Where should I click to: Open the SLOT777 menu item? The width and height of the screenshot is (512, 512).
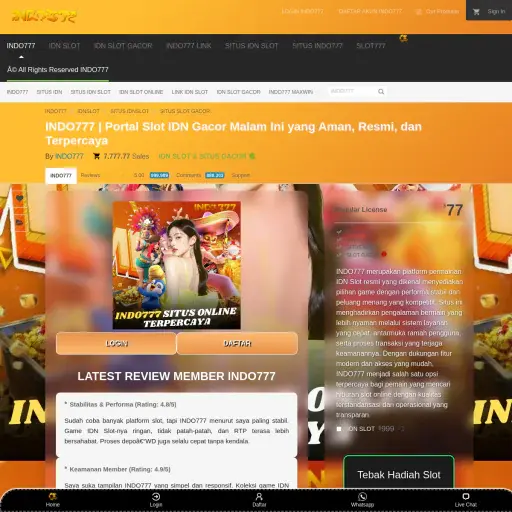click(x=371, y=46)
